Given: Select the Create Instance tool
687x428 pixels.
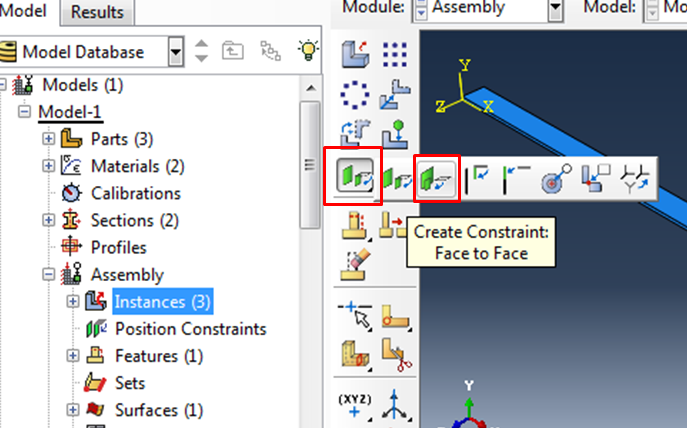Looking at the screenshot, I should (x=355, y=54).
